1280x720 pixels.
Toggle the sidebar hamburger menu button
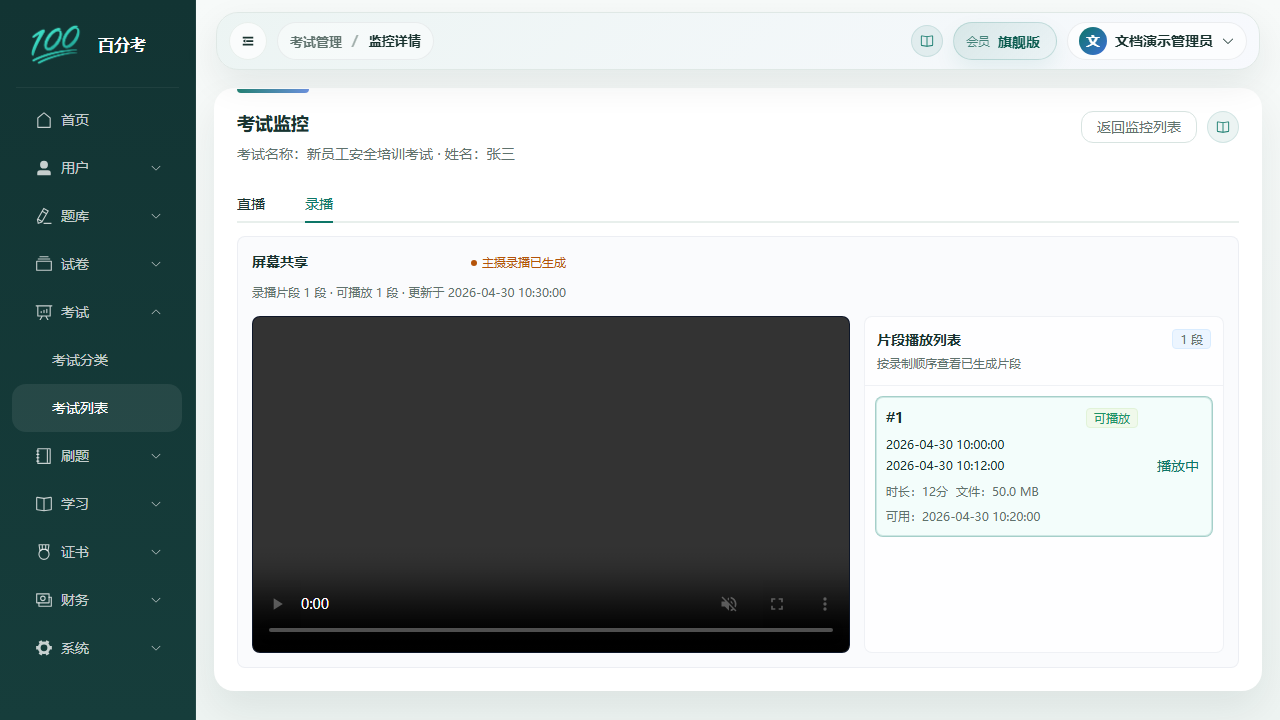pyautogui.click(x=248, y=41)
